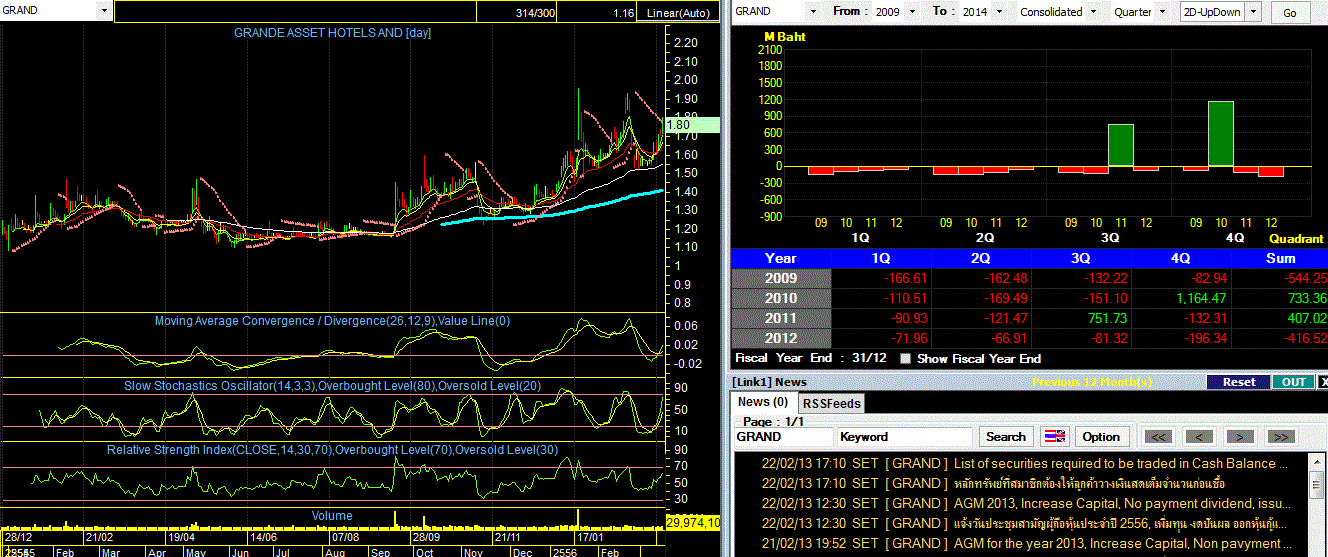The width and height of the screenshot is (1328, 557).
Task: Select the 2009 year row header
Action: pos(781,278)
